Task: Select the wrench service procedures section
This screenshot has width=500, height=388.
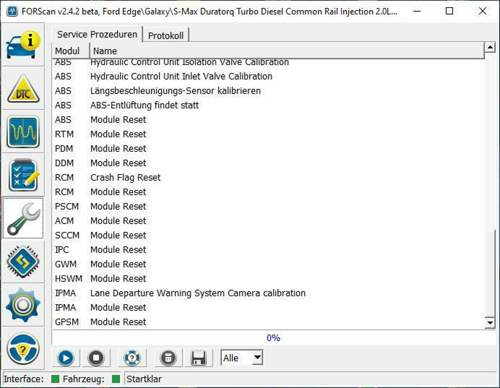Action: [x=23, y=218]
